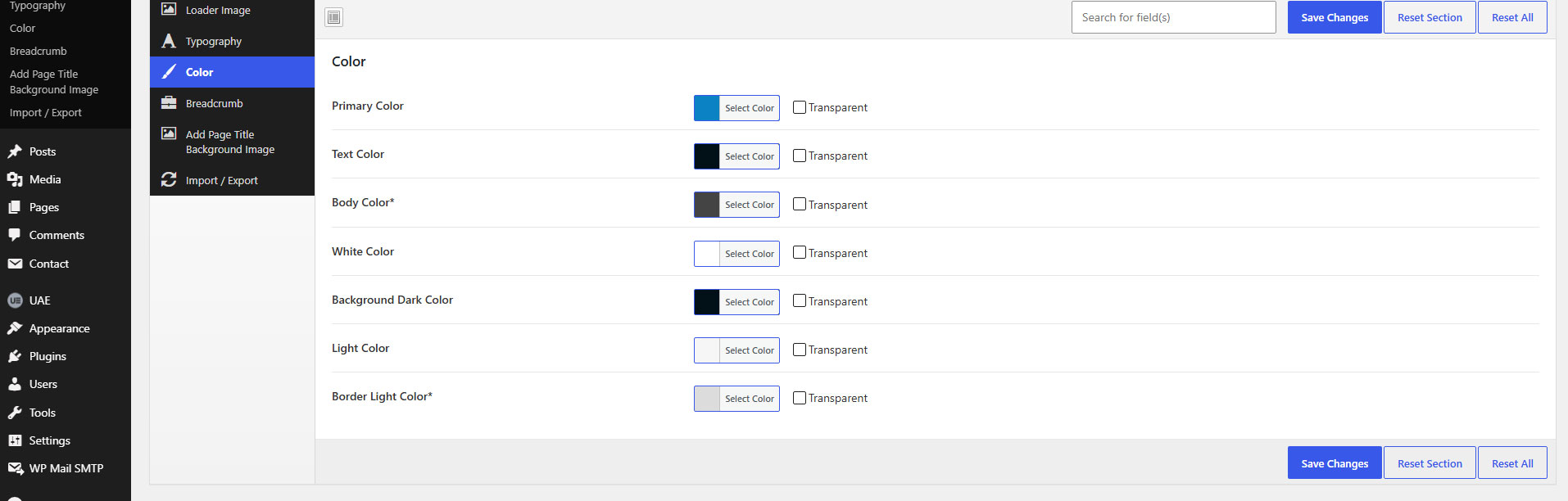Image resolution: width=1568 pixels, height=501 pixels.
Task: Click the Breadcrumb briefcase icon
Action: 169,103
